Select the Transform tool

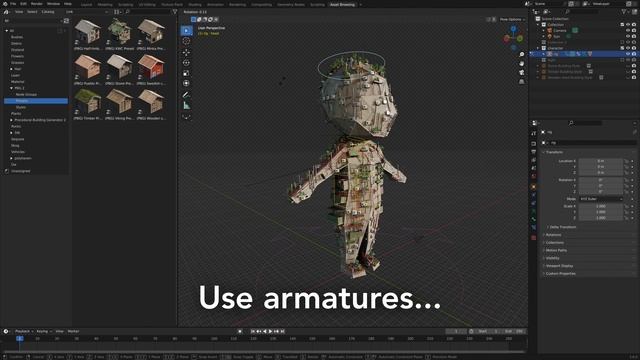(187, 83)
